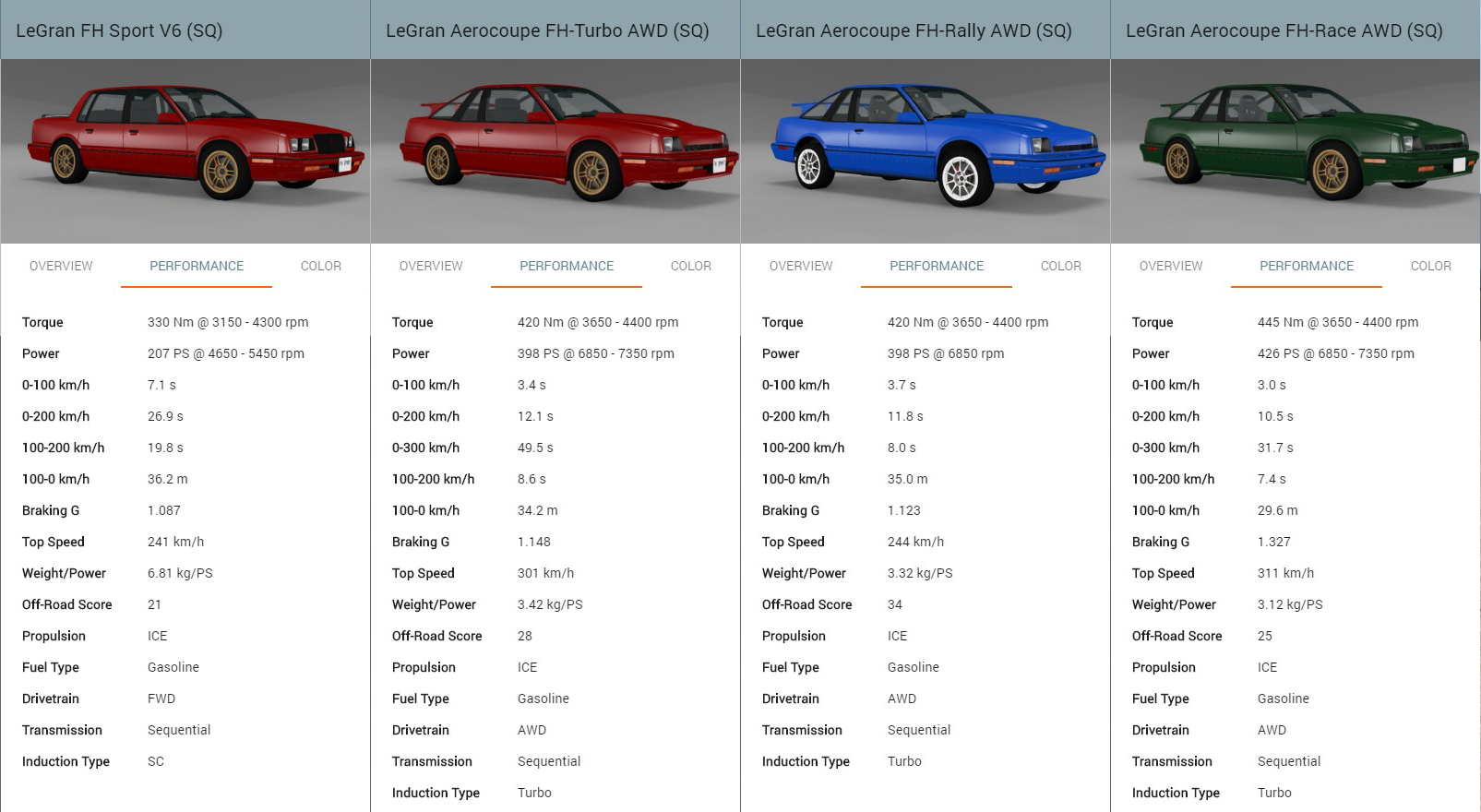This screenshot has height=812, width=1481.
Task: Open Color tab for Aerocoupe FH-Turbo AWD
Action: pyautogui.click(x=691, y=266)
